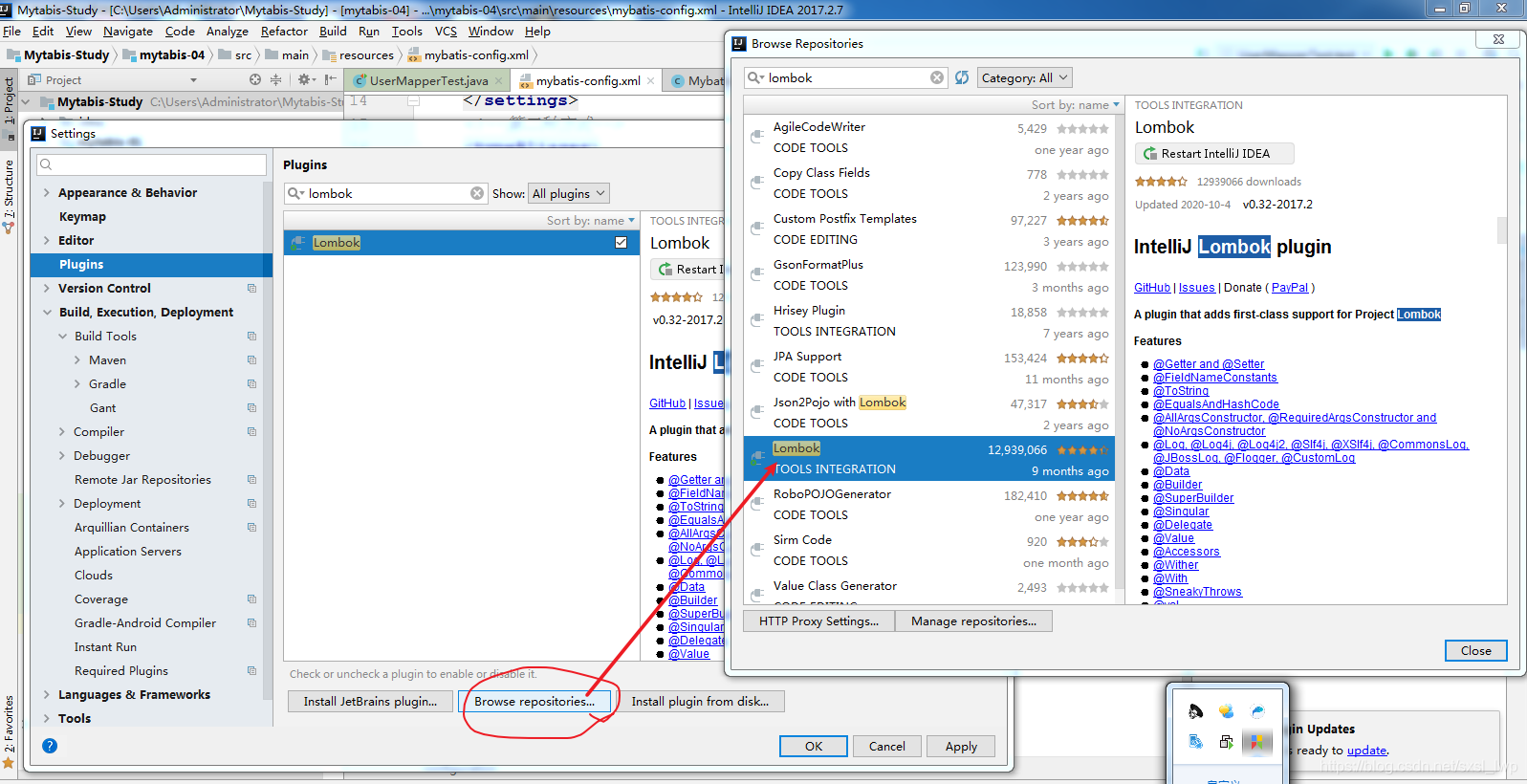This screenshot has width=1527, height=784.
Task: Click the reload plugin list icon
Action: pos(962,77)
